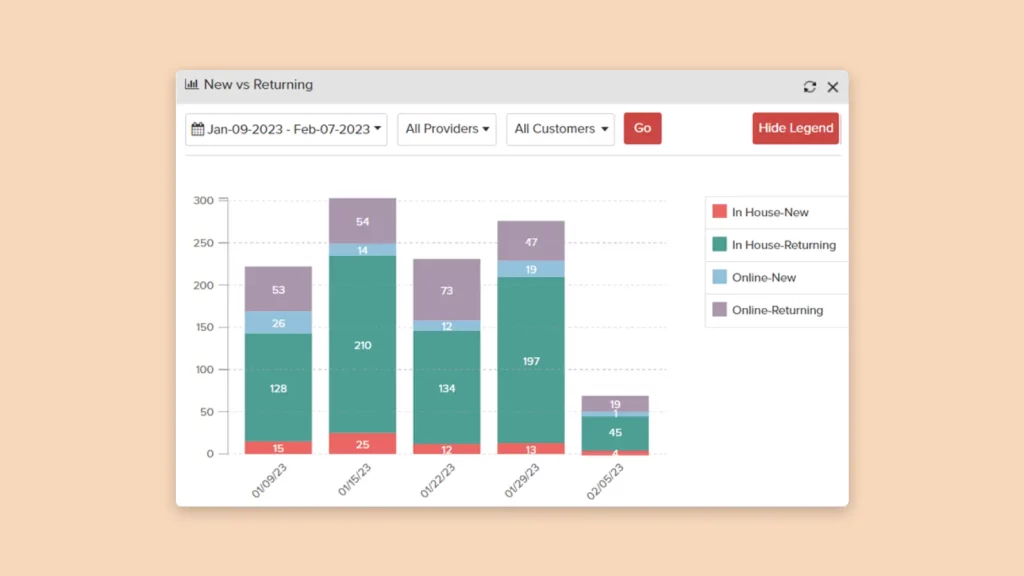Select the 47 segment in 01/29/23 bar
1024x576 pixels.
coord(531,242)
